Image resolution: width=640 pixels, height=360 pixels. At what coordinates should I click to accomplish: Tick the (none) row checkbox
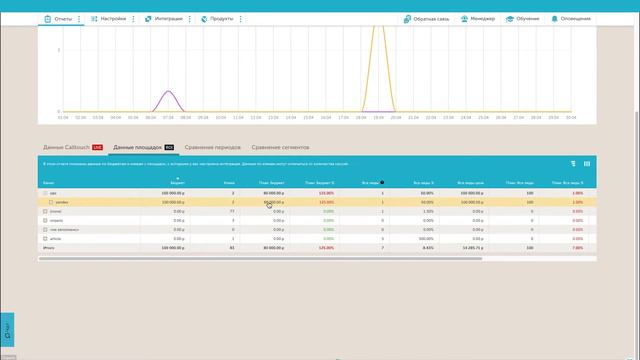(x=45, y=211)
